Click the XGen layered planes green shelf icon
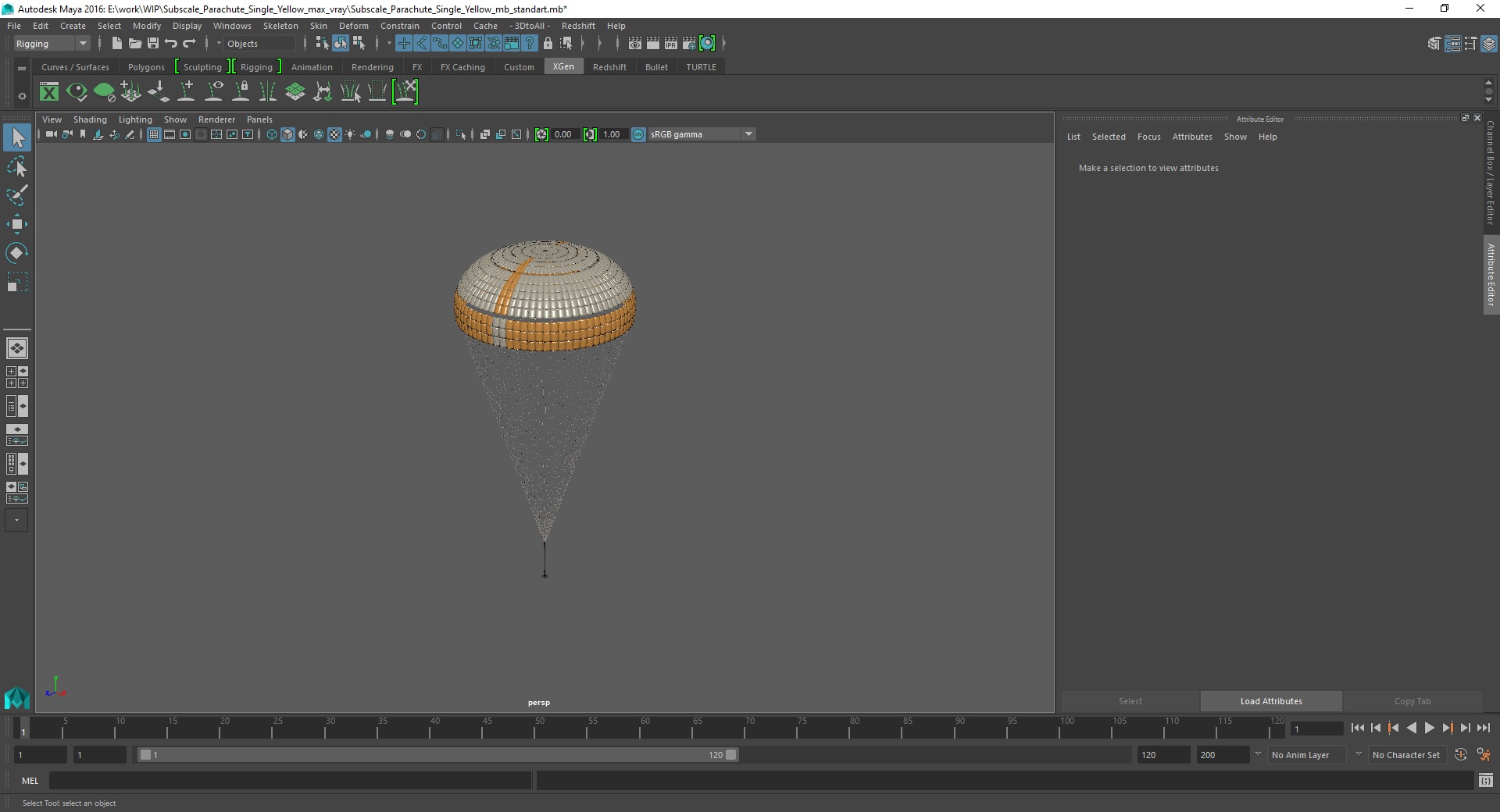This screenshot has width=1500, height=812. [295, 92]
